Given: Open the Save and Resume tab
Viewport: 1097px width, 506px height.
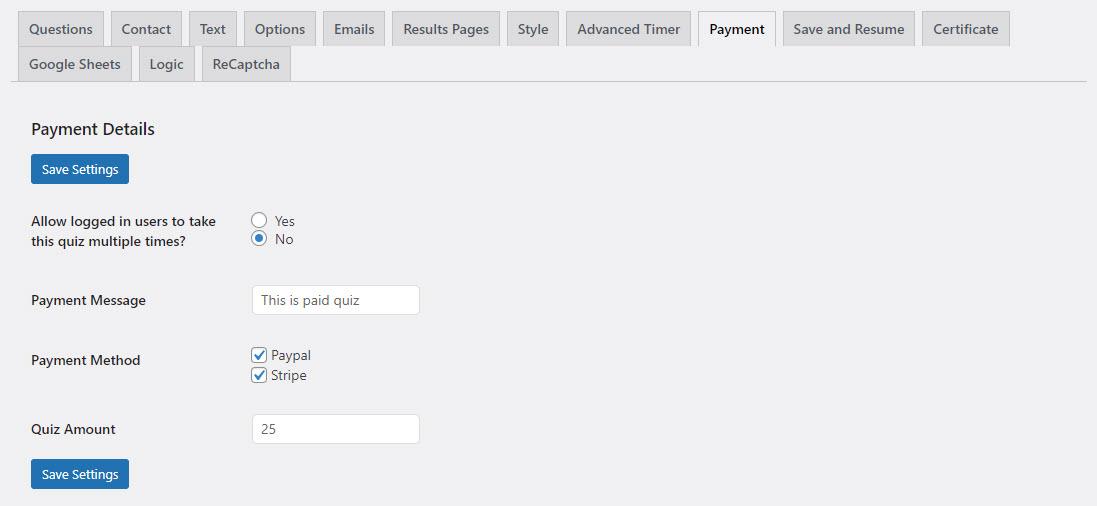Looking at the screenshot, I should pyautogui.click(x=849, y=29).
